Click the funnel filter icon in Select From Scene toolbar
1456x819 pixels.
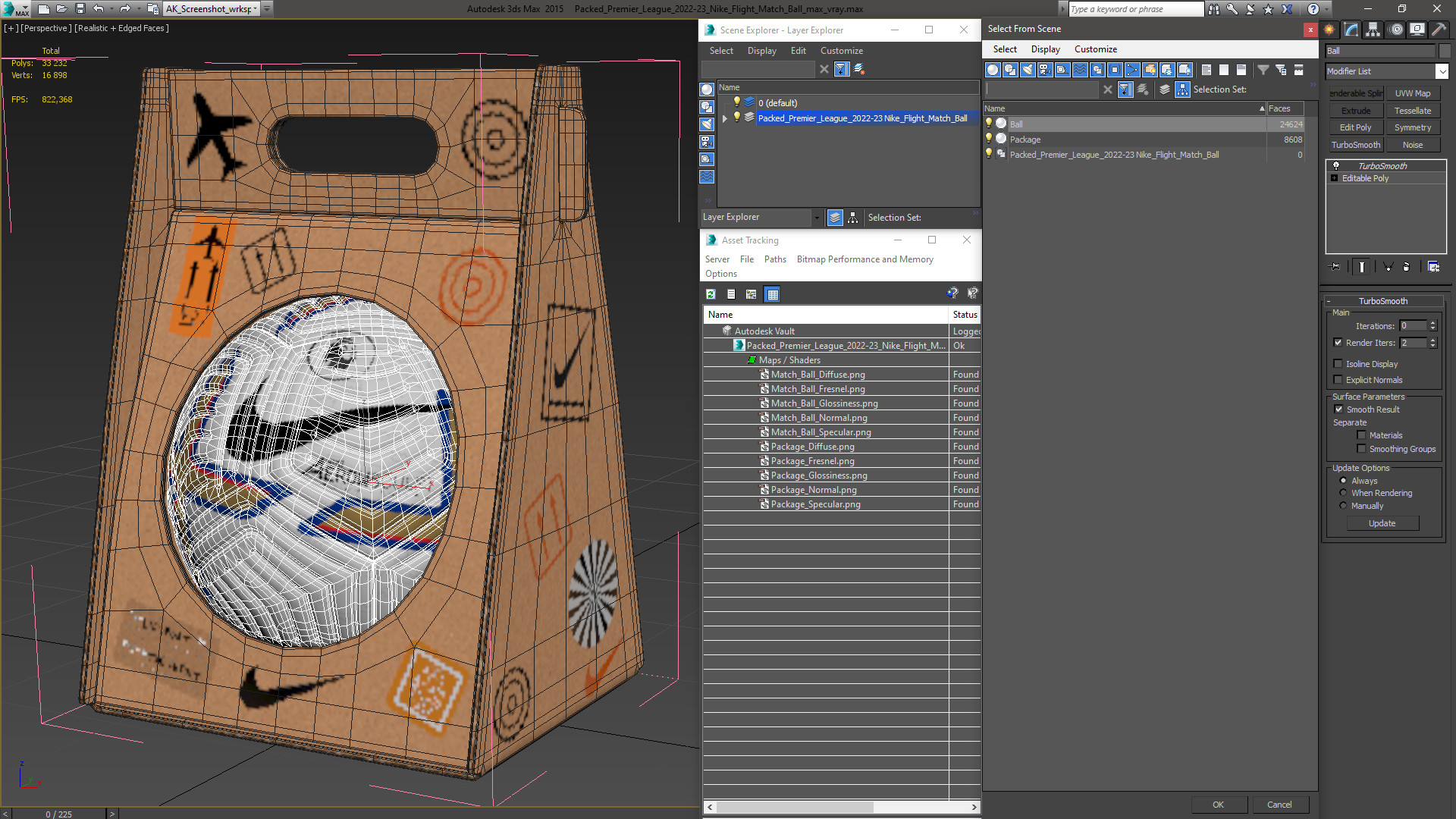1263,70
